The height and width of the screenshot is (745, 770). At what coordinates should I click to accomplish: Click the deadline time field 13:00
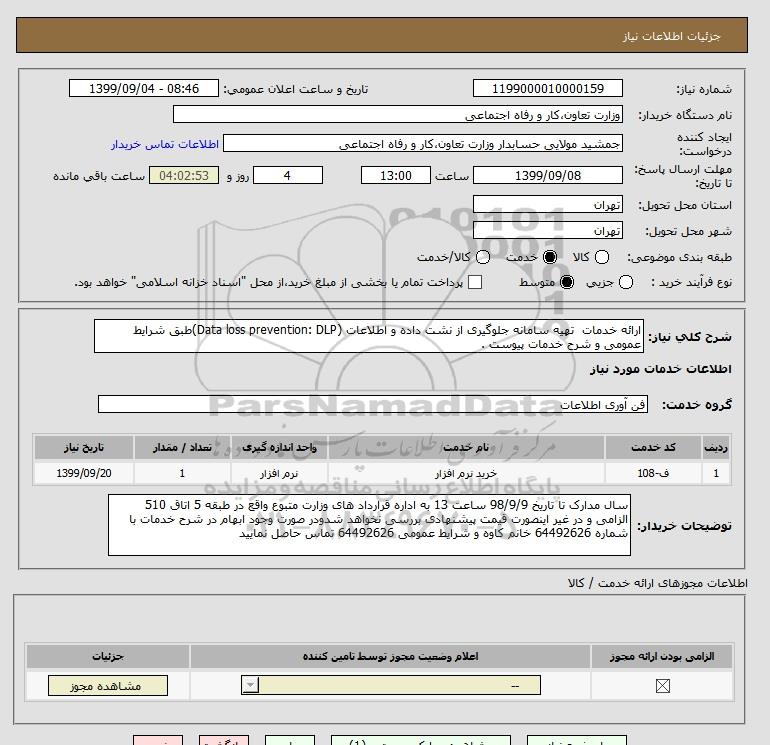[396, 175]
